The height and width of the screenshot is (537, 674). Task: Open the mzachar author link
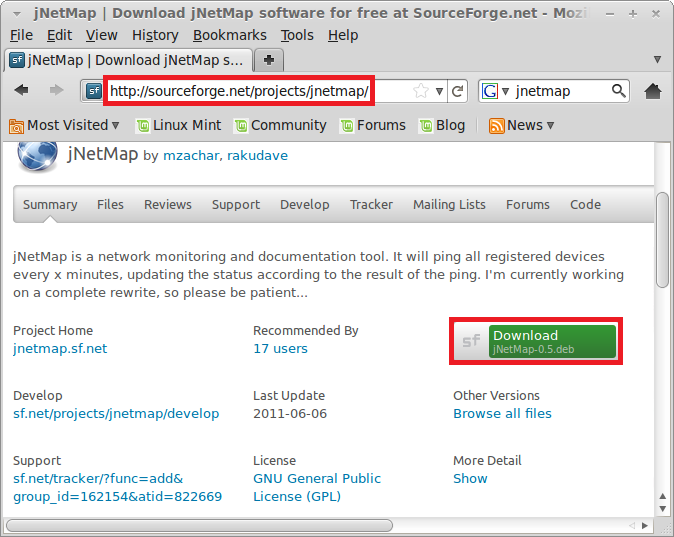pos(191,155)
